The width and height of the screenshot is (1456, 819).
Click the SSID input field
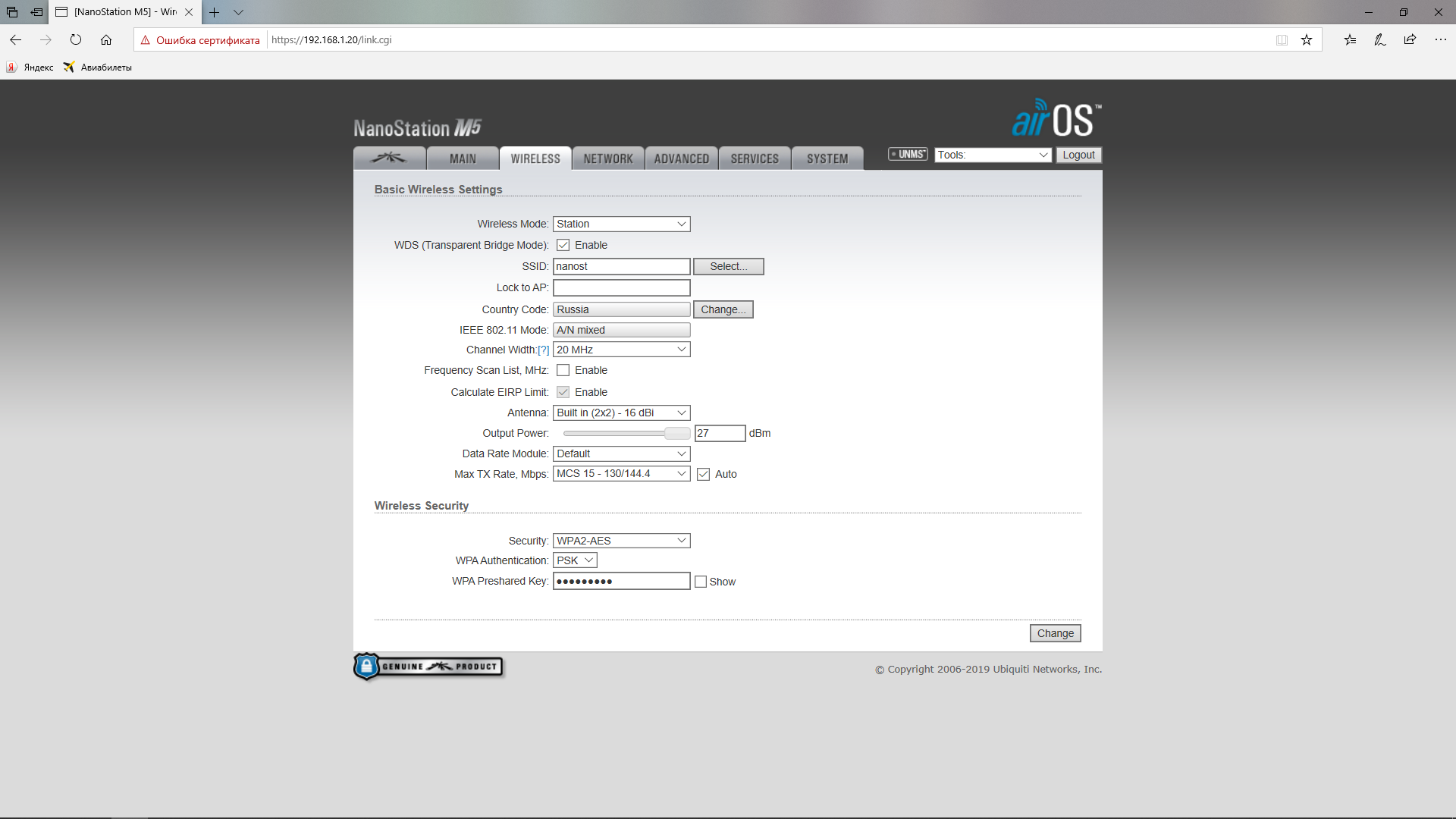621,266
